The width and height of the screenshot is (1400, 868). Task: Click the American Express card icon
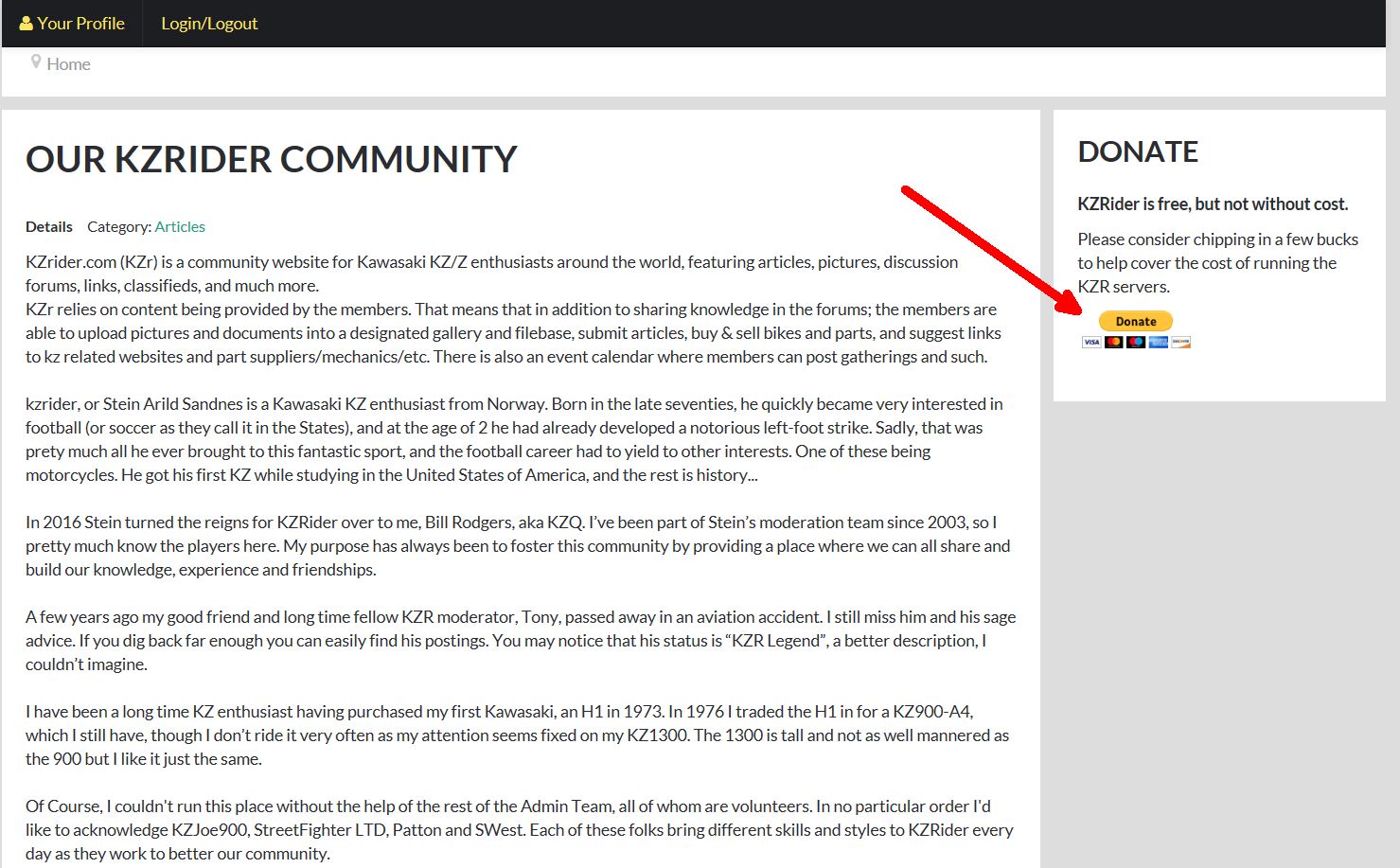(x=1159, y=342)
